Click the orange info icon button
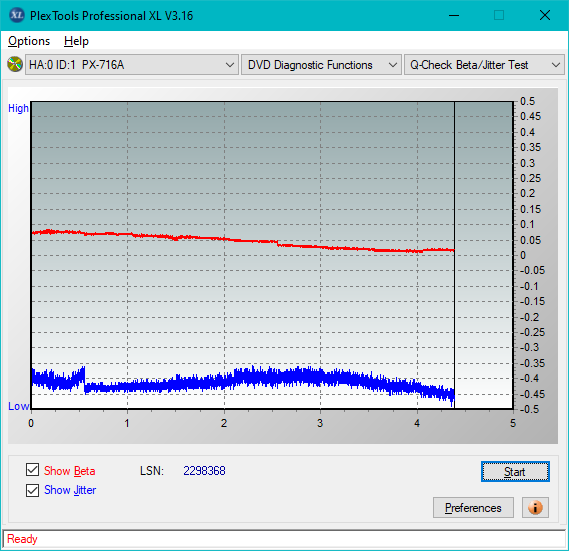Screen dimensions: 569x551 (535, 507)
